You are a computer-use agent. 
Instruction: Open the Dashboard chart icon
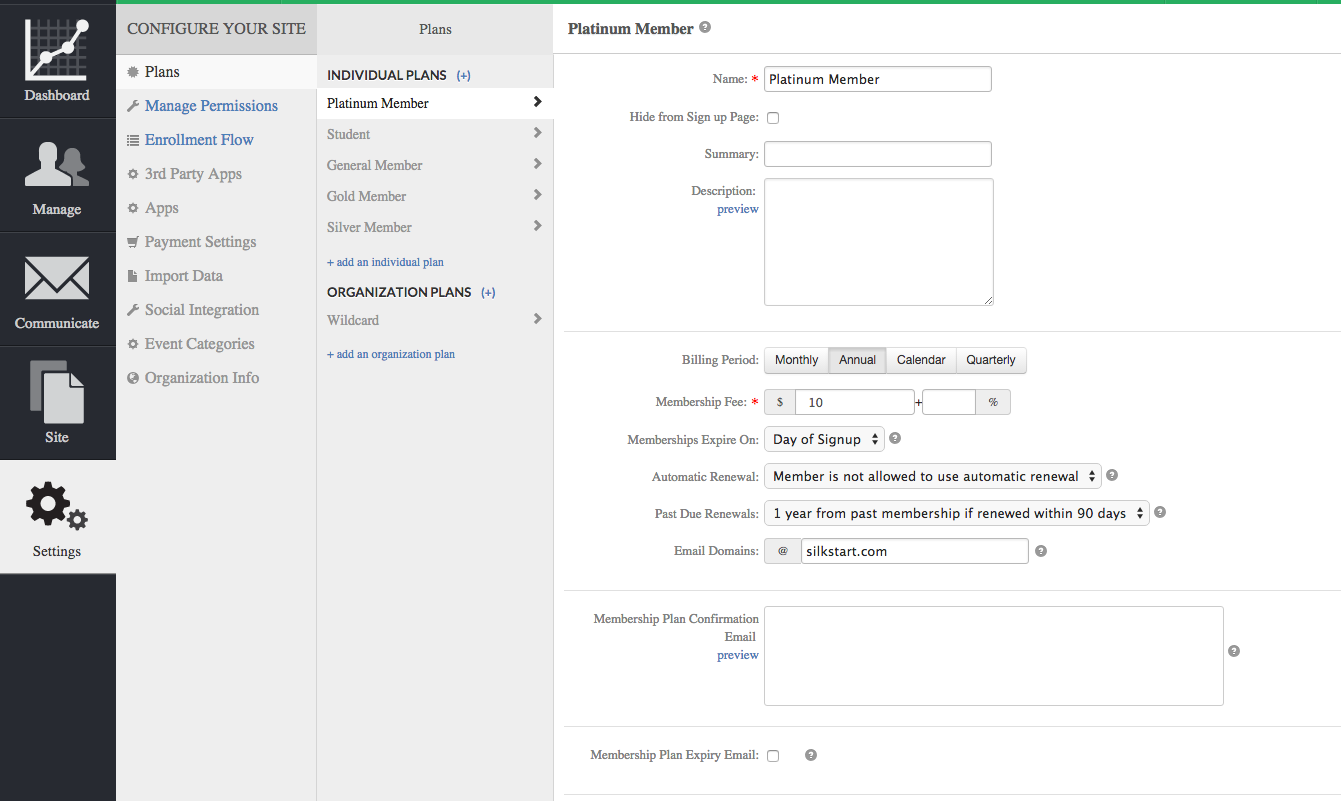(x=57, y=50)
